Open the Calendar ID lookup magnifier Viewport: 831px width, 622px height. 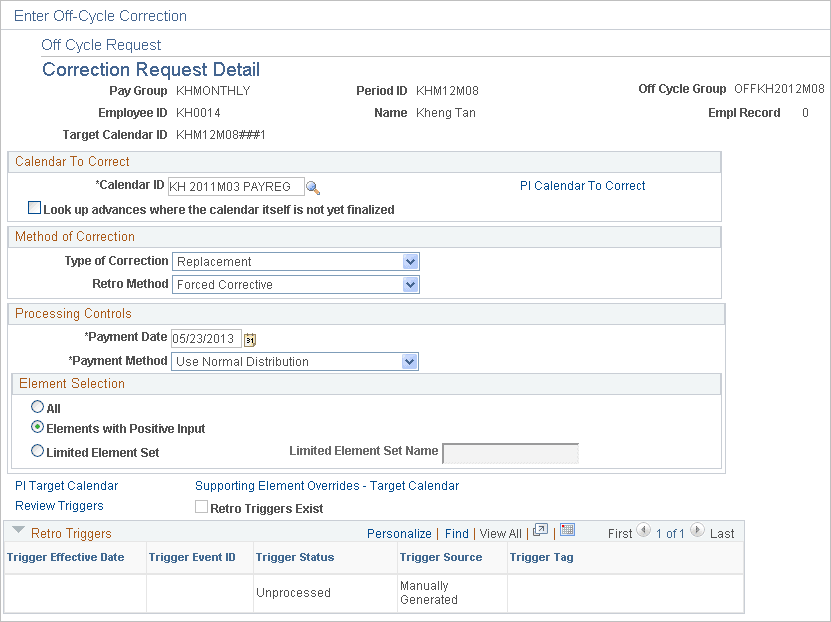314,186
